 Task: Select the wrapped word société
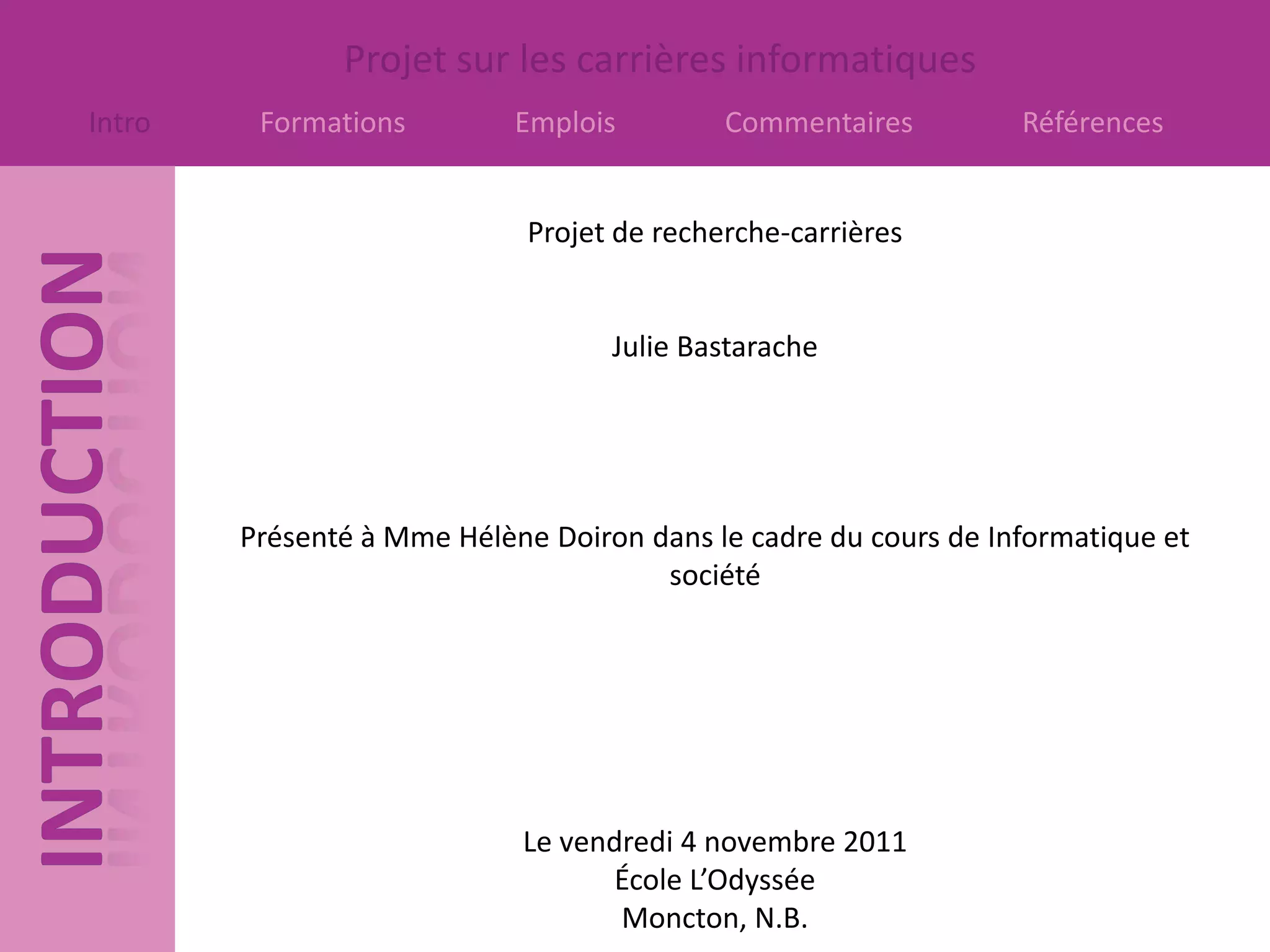coord(714,575)
